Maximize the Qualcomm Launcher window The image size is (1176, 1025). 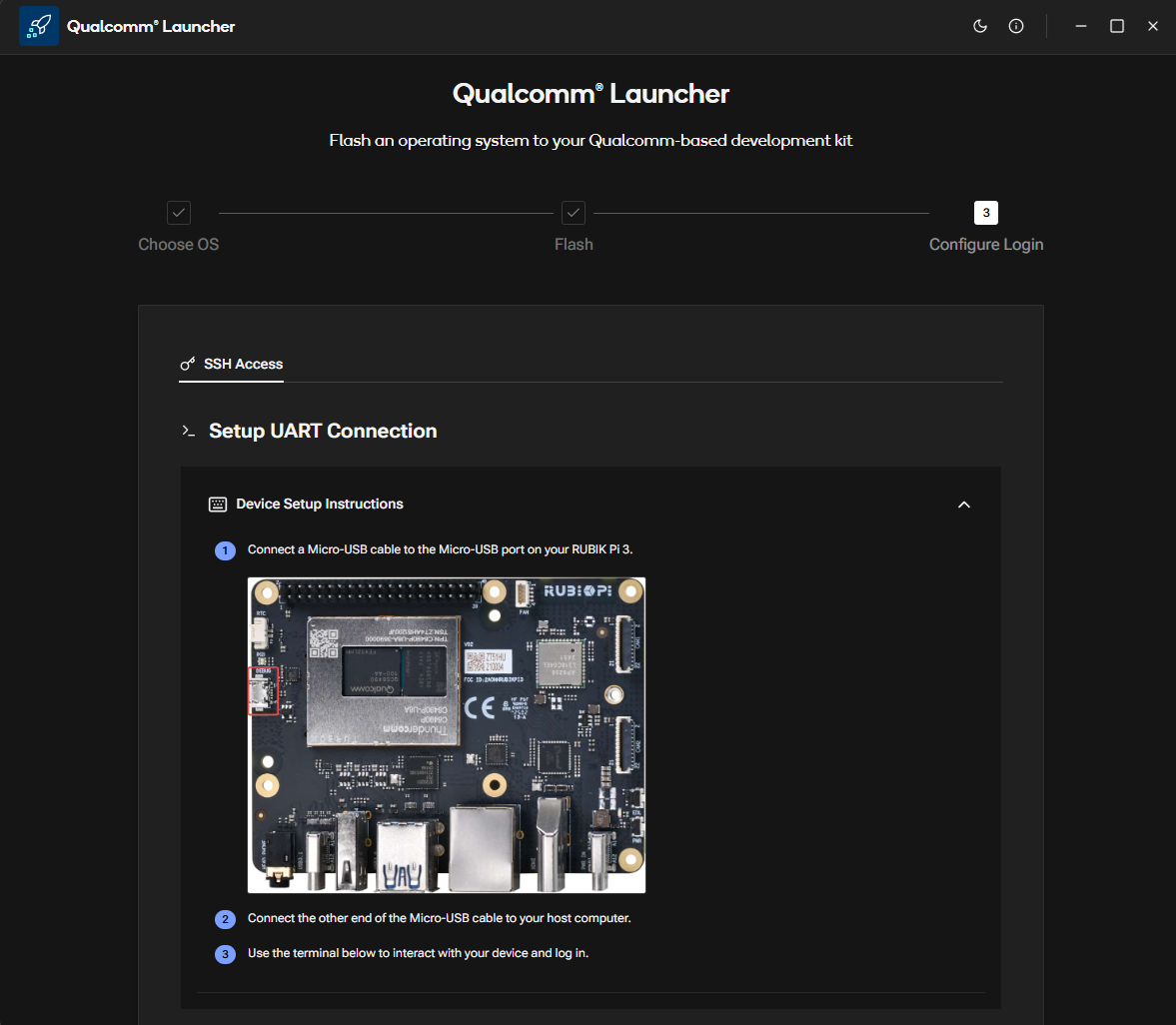click(1117, 26)
